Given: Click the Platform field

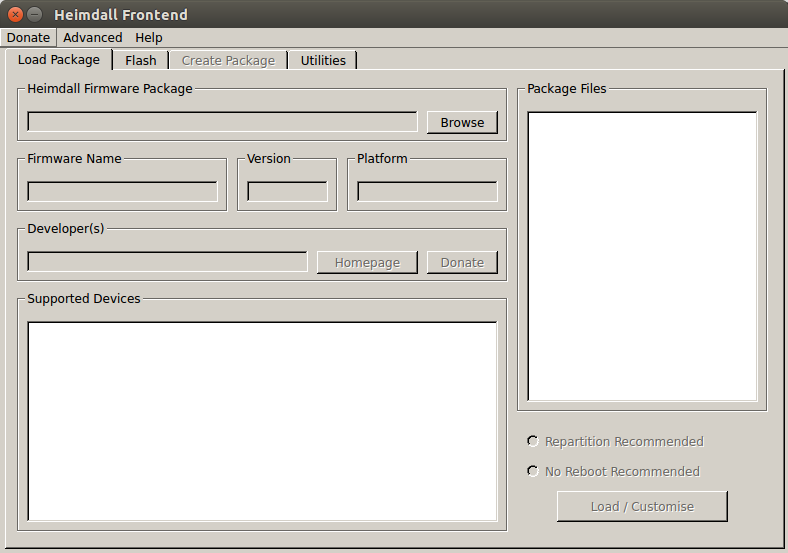Looking at the screenshot, I should tap(427, 192).
